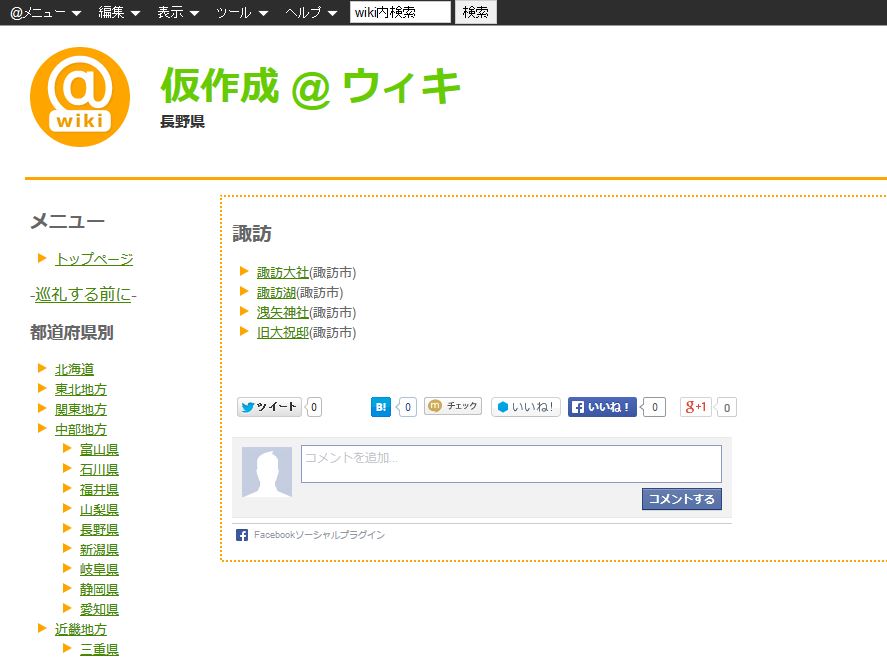The height and width of the screenshot is (661, 887).
Task: Select 長野県 in the sidebar
Action: pos(99,529)
